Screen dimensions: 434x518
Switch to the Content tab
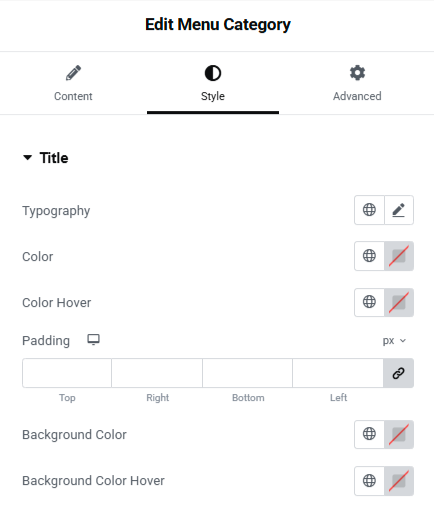(x=73, y=83)
